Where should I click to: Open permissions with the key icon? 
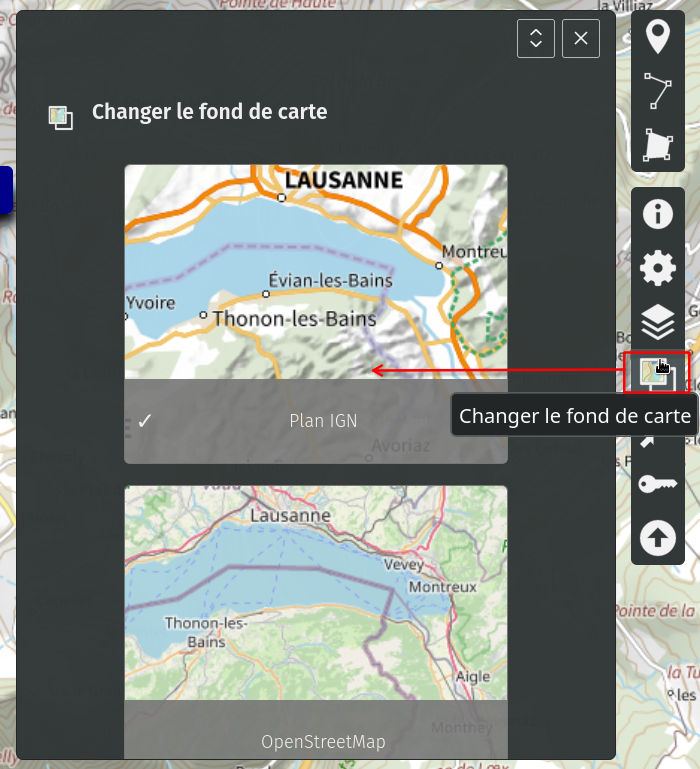click(x=657, y=484)
